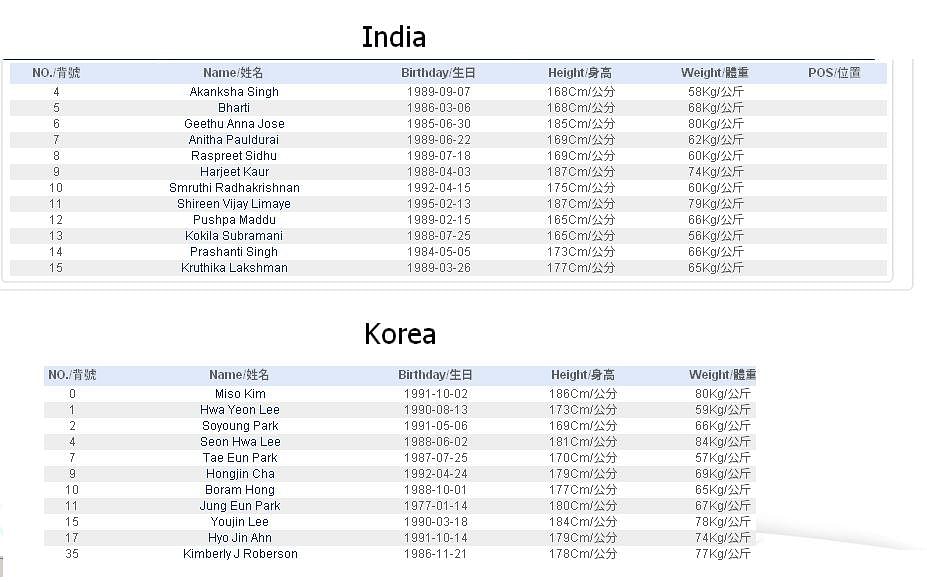Click the Smruthi Radhakrishnan row name
Screen dimensions: 927x582
coord(234,187)
